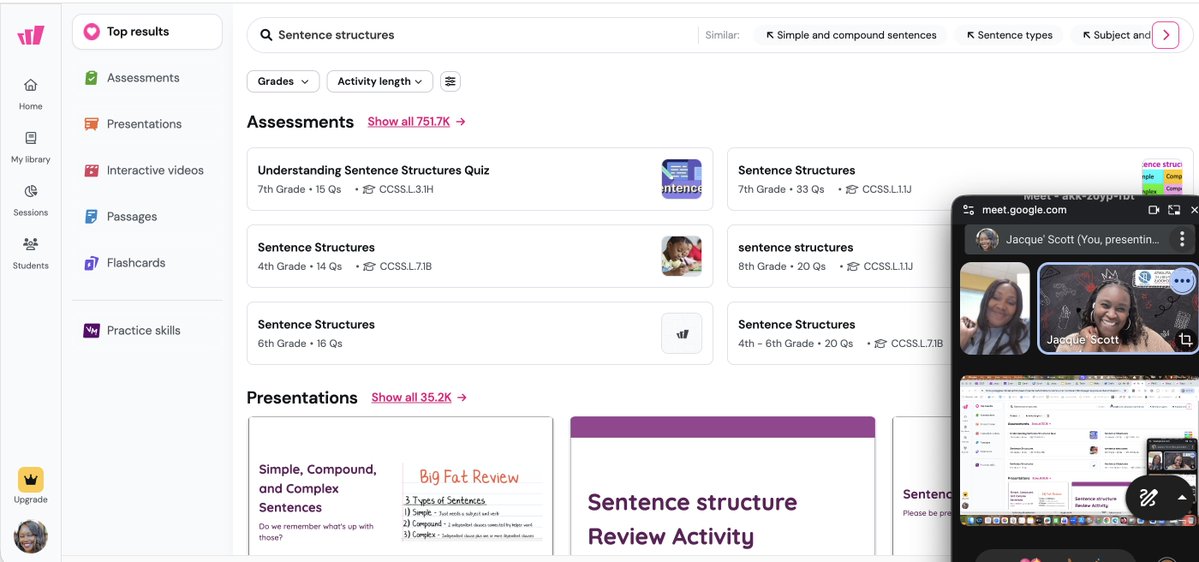Show all 751.7K assessments
The height and width of the screenshot is (562, 1199).
417,122
